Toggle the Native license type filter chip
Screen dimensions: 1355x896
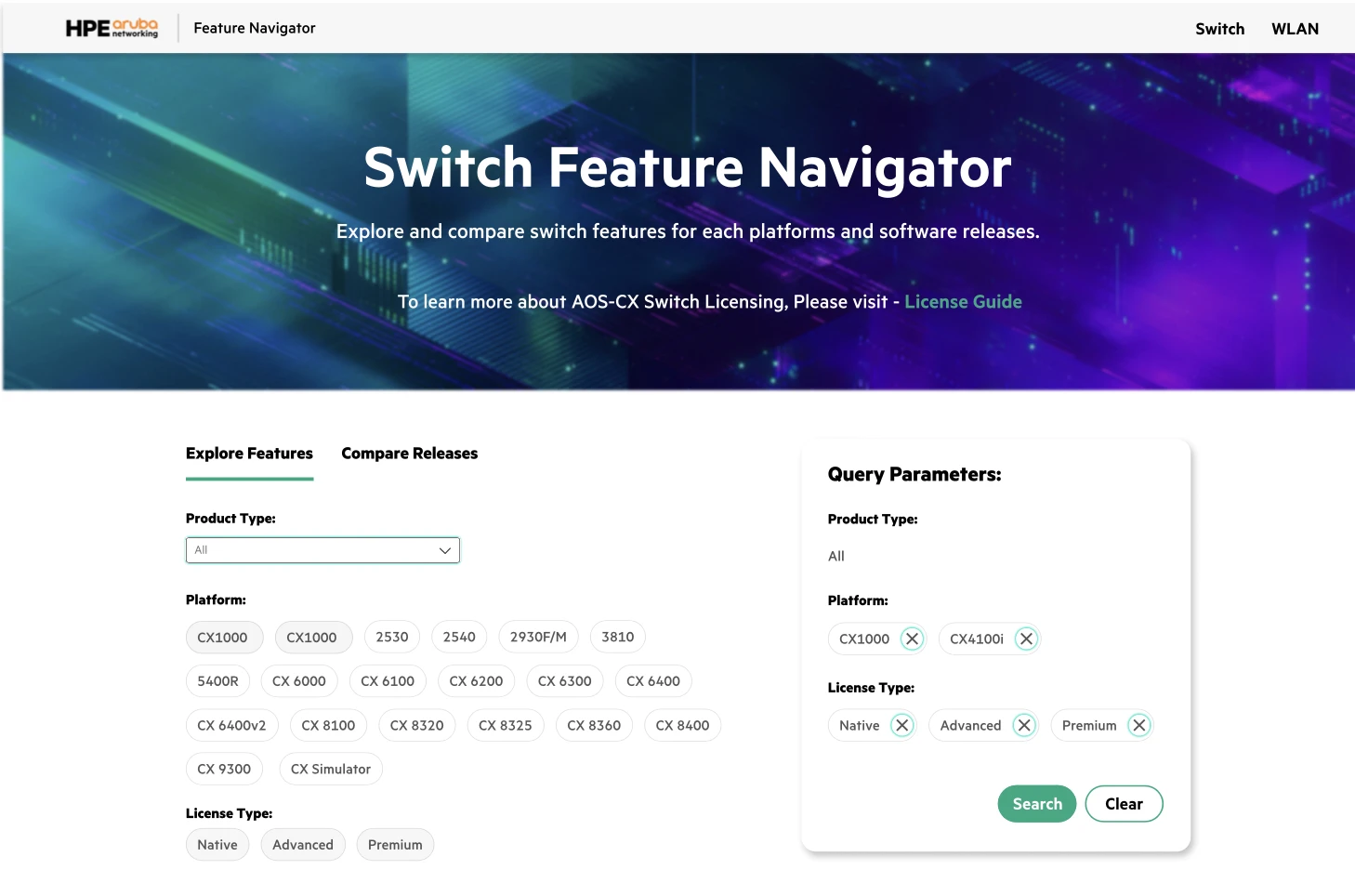[217, 845]
